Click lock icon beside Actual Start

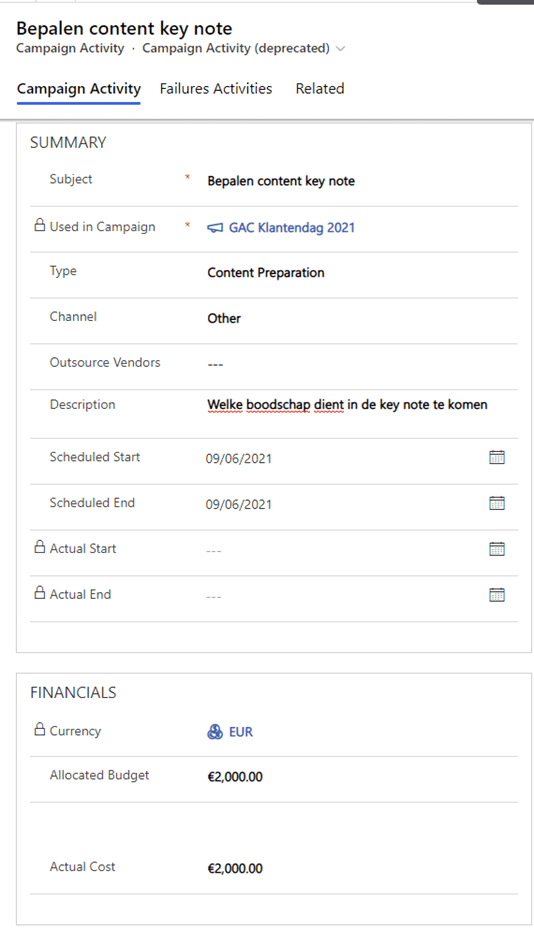[x=40, y=546]
